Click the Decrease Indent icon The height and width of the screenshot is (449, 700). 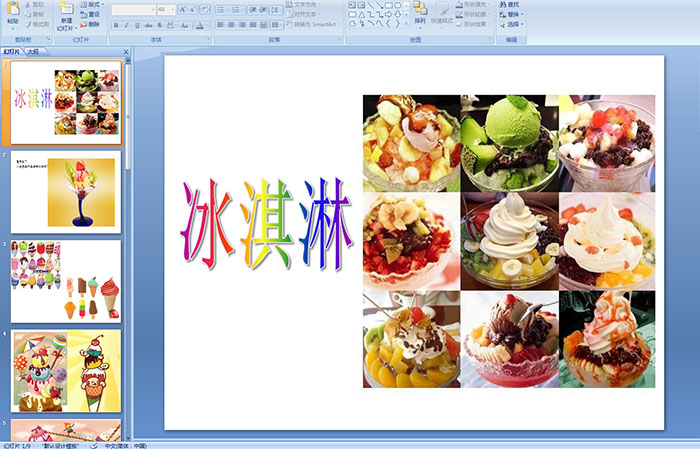[253, 10]
